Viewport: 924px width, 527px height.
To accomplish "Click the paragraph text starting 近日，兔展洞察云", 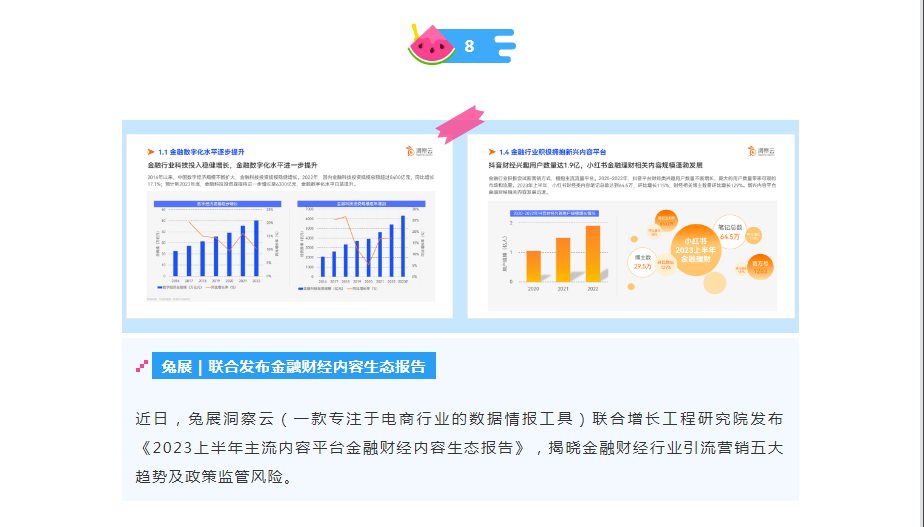I will pyautogui.click(x=459, y=447).
